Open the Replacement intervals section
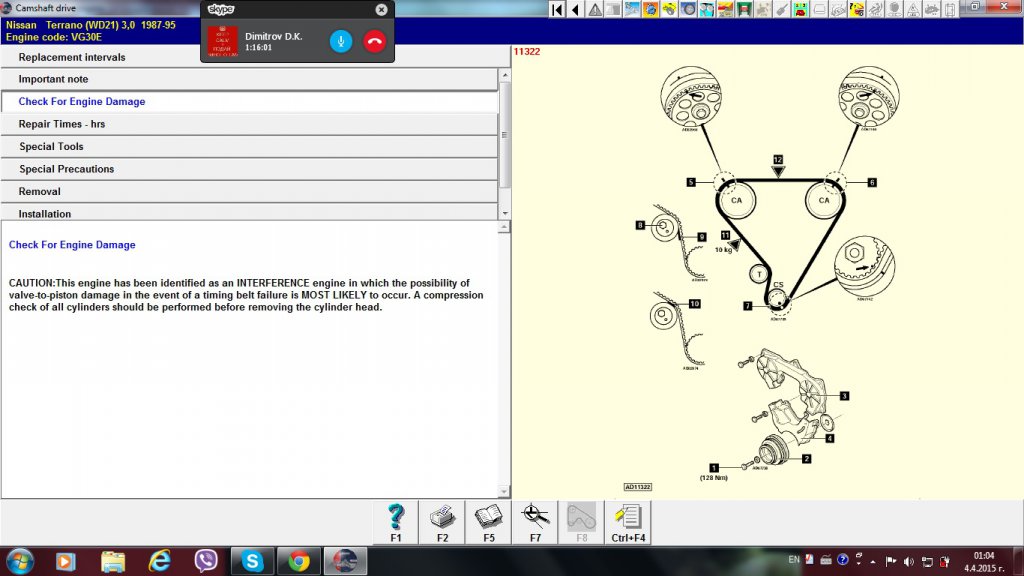Viewport: 1024px width, 576px height. pyautogui.click(x=250, y=57)
